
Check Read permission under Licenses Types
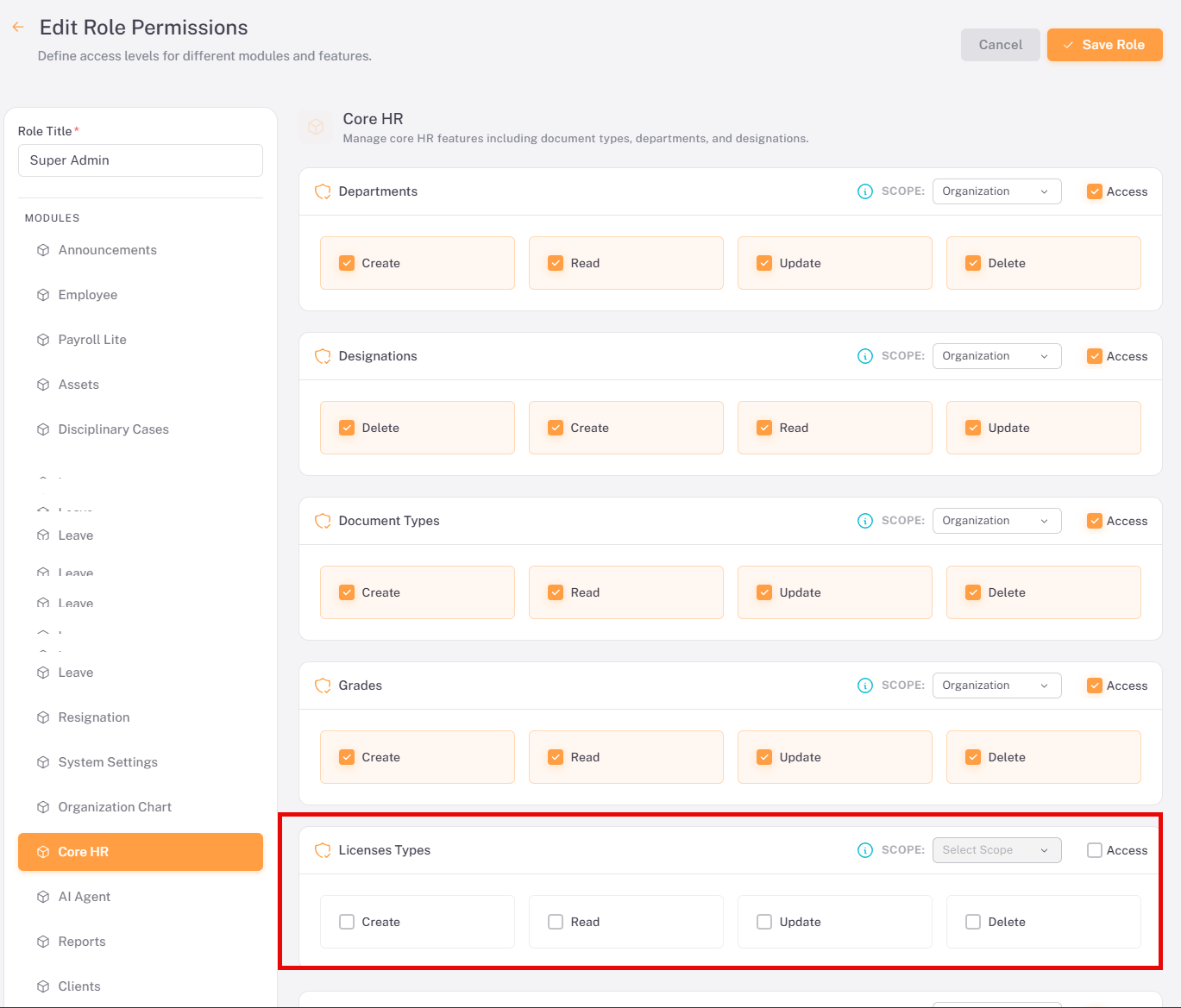coord(556,922)
